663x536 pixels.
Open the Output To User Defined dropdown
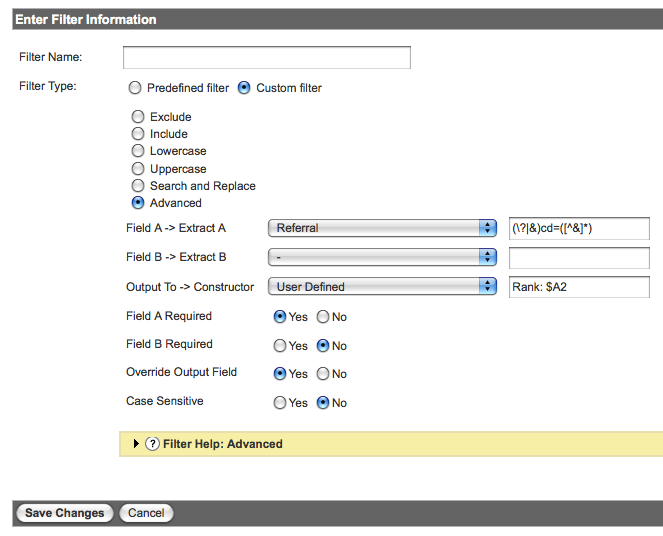point(382,287)
